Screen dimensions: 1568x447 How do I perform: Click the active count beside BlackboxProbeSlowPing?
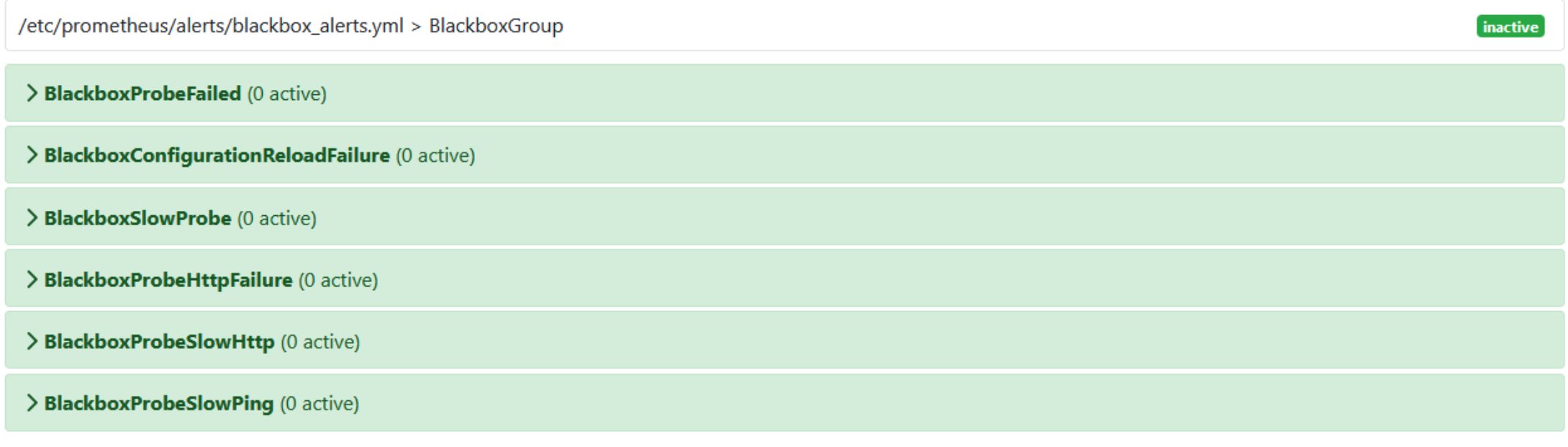tap(320, 405)
